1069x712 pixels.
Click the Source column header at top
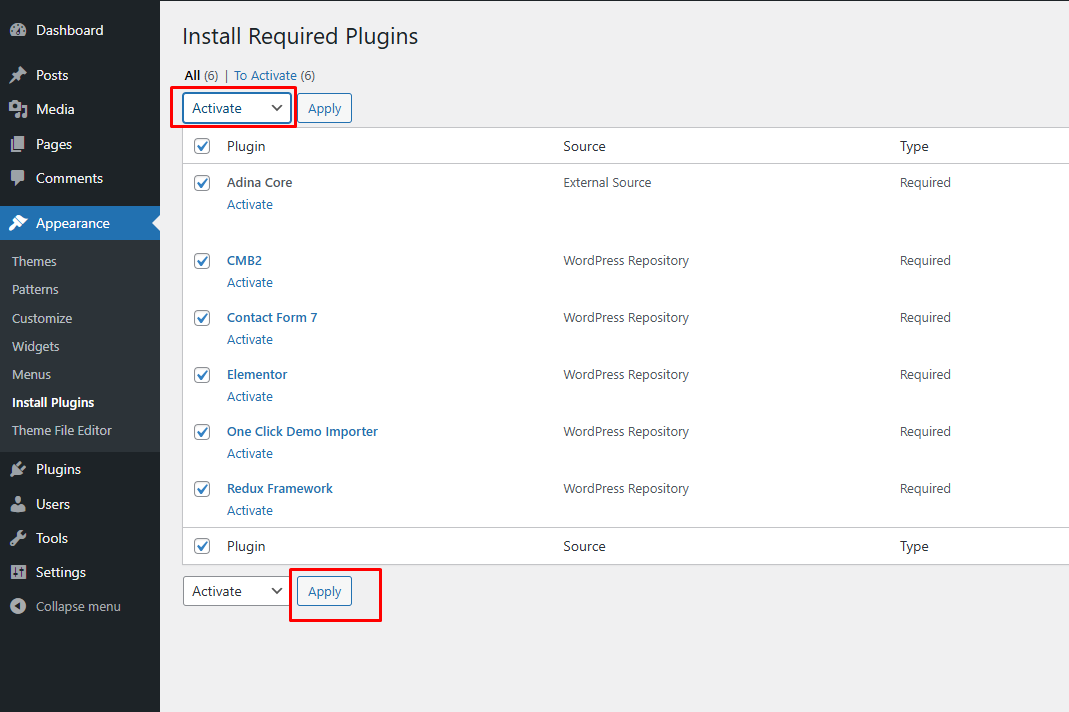point(584,146)
